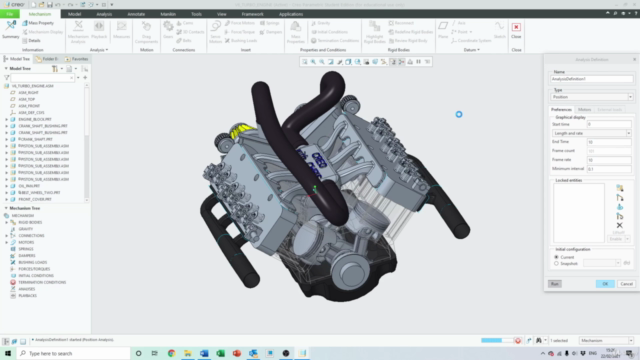Open Chrome from the taskbar
The height and width of the screenshot is (360, 640).
click(171, 353)
